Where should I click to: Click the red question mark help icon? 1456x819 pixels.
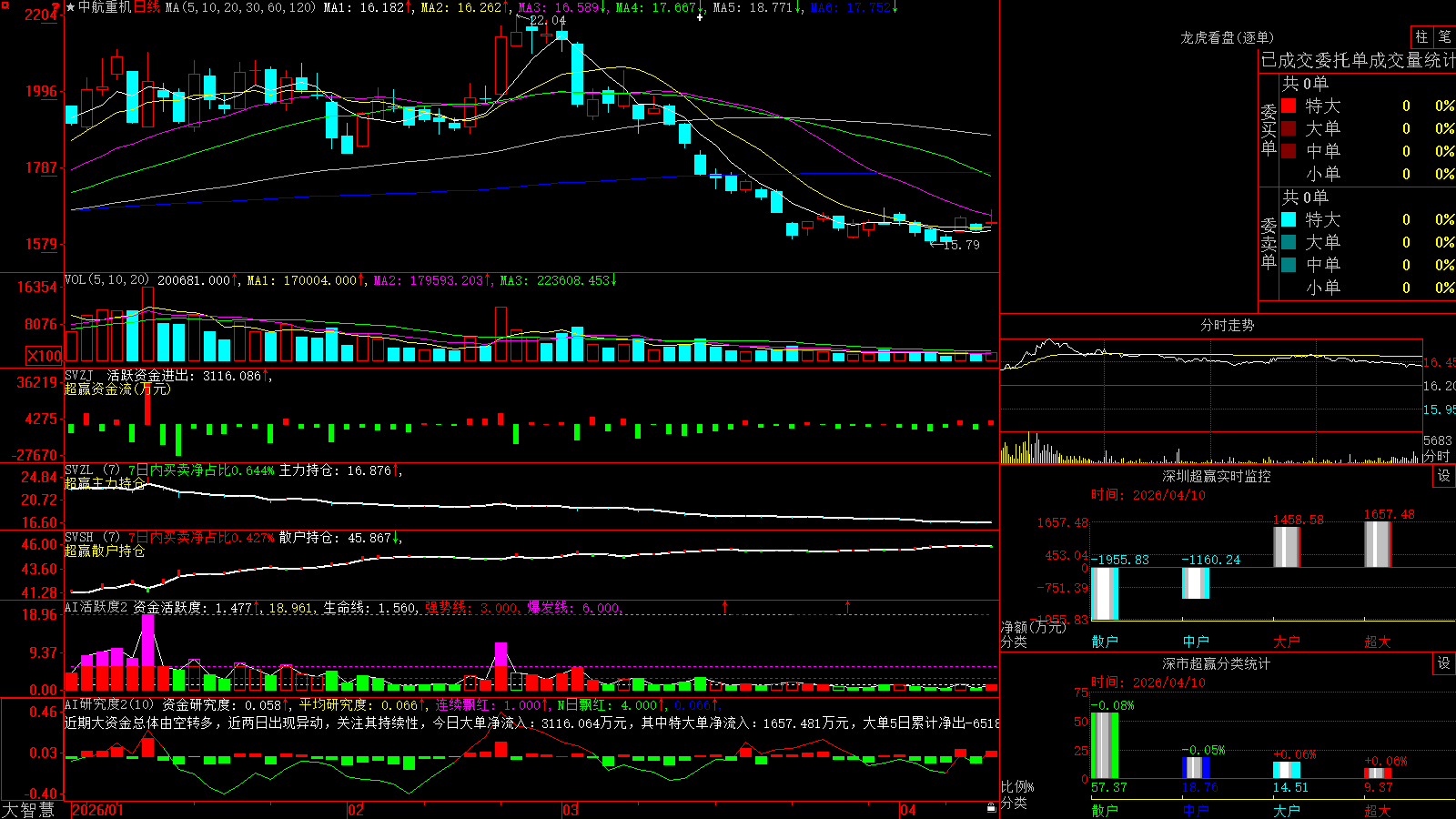tap(56, 7)
